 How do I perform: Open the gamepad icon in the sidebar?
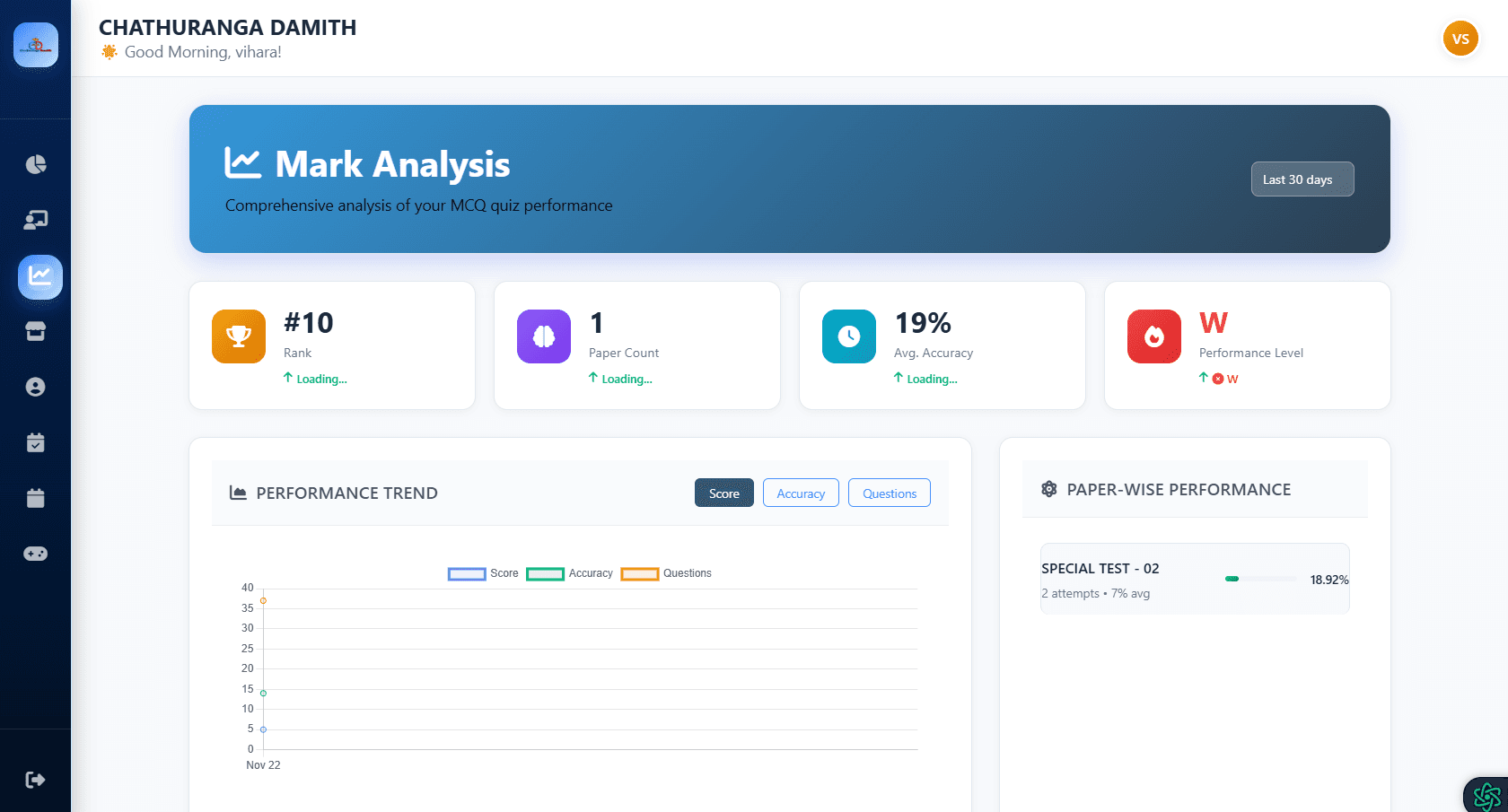pos(35,554)
